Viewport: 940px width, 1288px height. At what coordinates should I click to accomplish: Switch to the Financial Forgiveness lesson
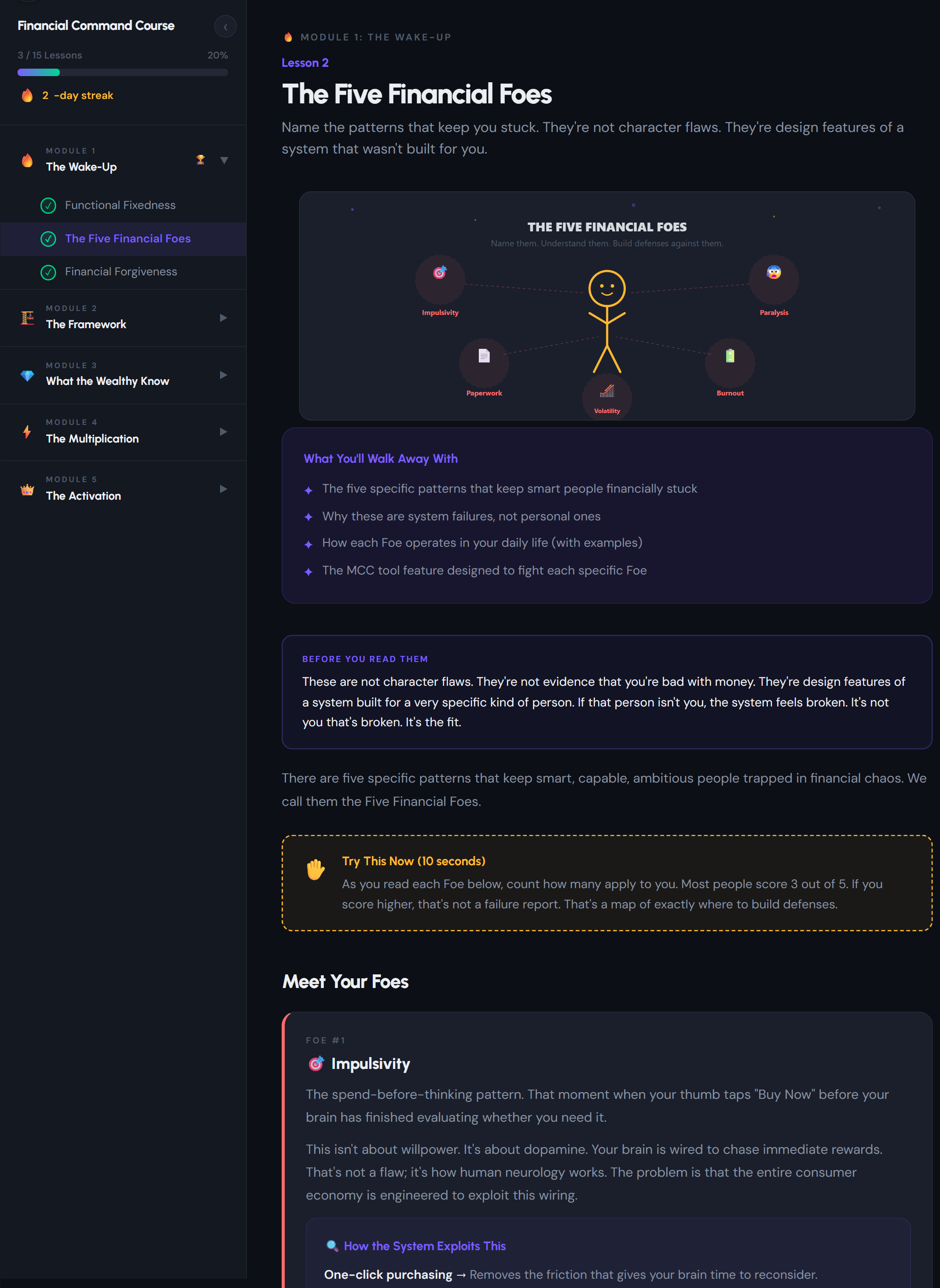[121, 271]
